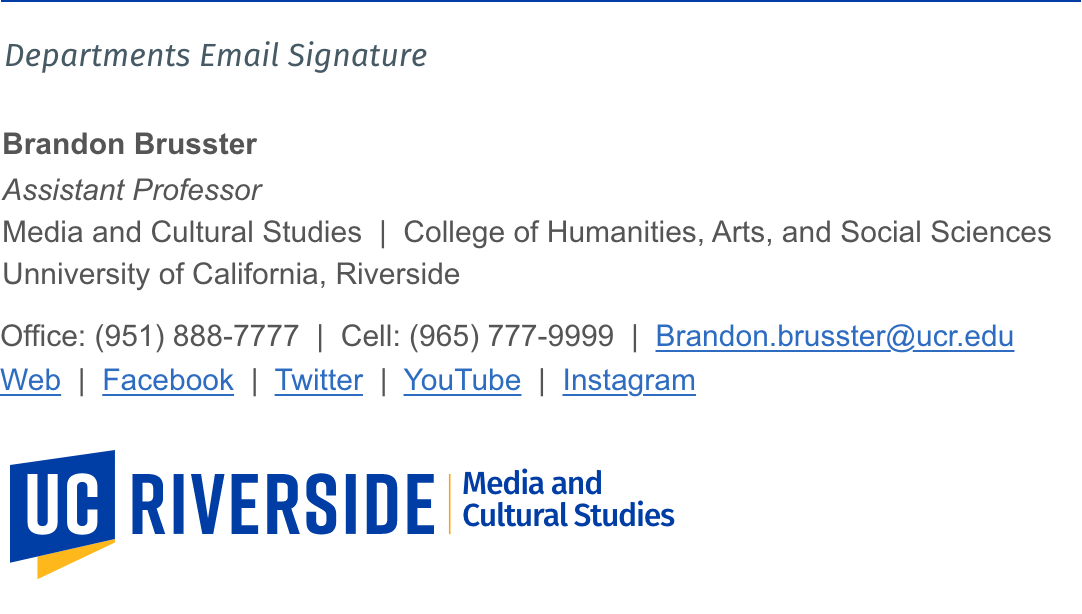The height and width of the screenshot is (614, 1082).
Task: Click the Departments Email Signature heading
Action: pyautogui.click(x=216, y=56)
